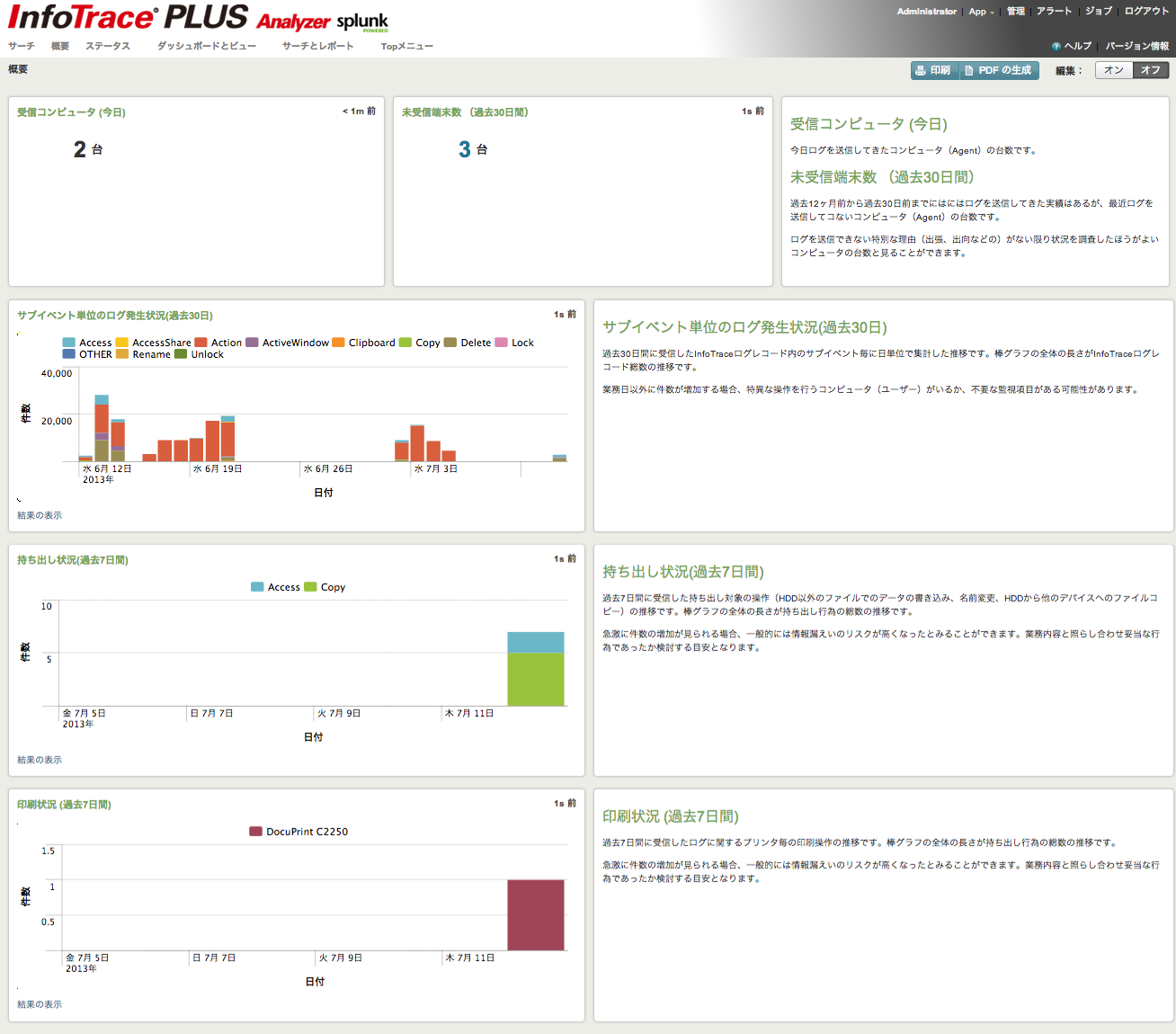
Task: Click 結果の表示 under sub-event log chart
Action: pos(40,515)
